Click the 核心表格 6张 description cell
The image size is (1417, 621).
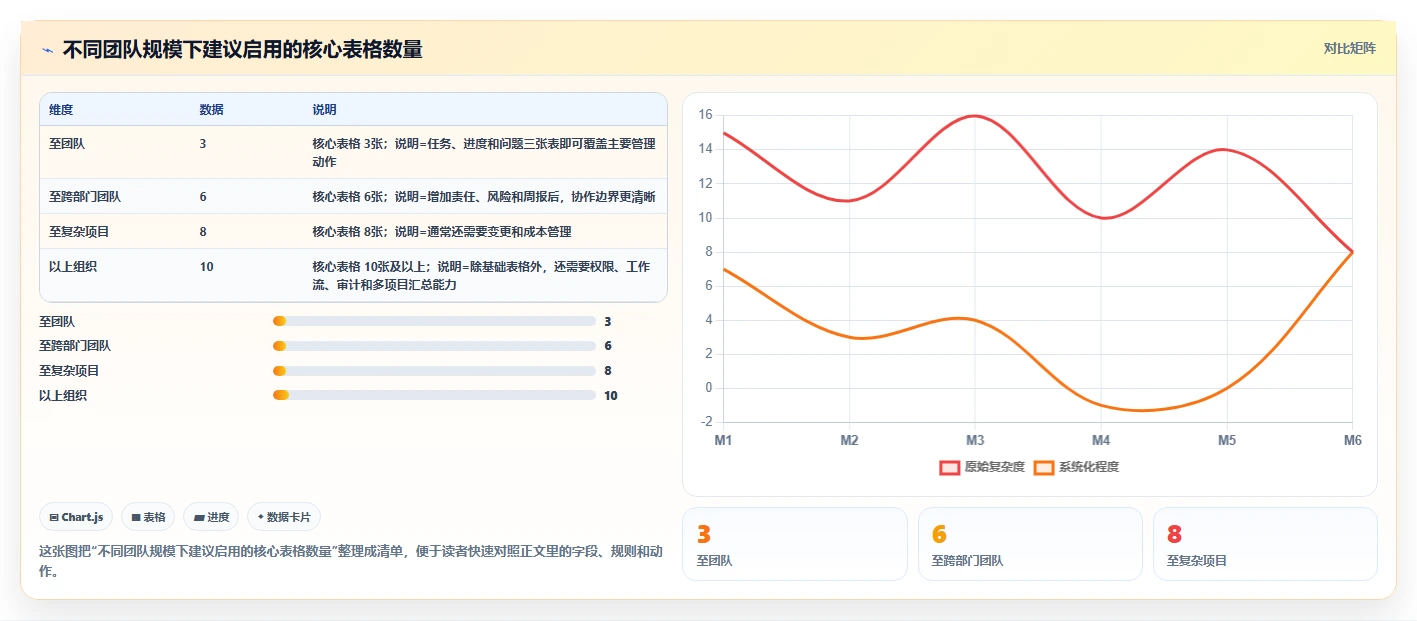[484, 197]
